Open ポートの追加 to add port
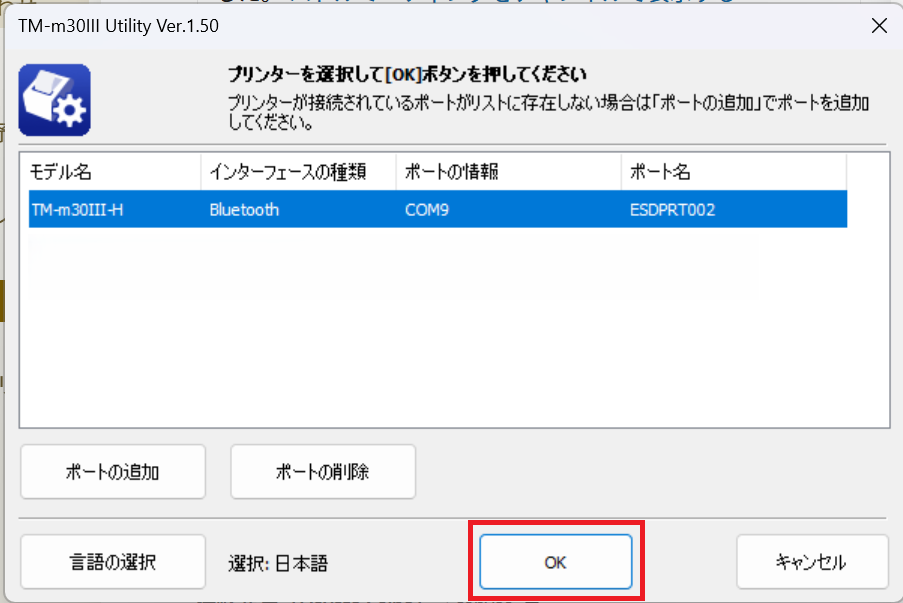The width and height of the screenshot is (903, 603). click(x=113, y=472)
